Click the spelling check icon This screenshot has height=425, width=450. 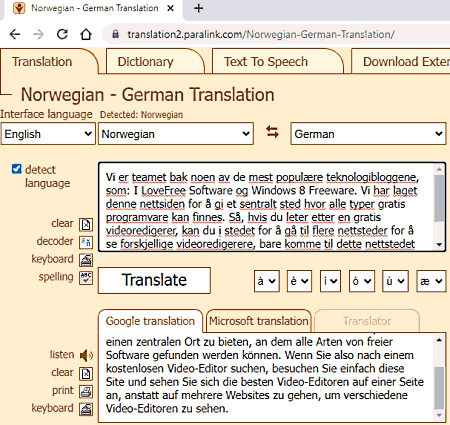[x=86, y=278]
